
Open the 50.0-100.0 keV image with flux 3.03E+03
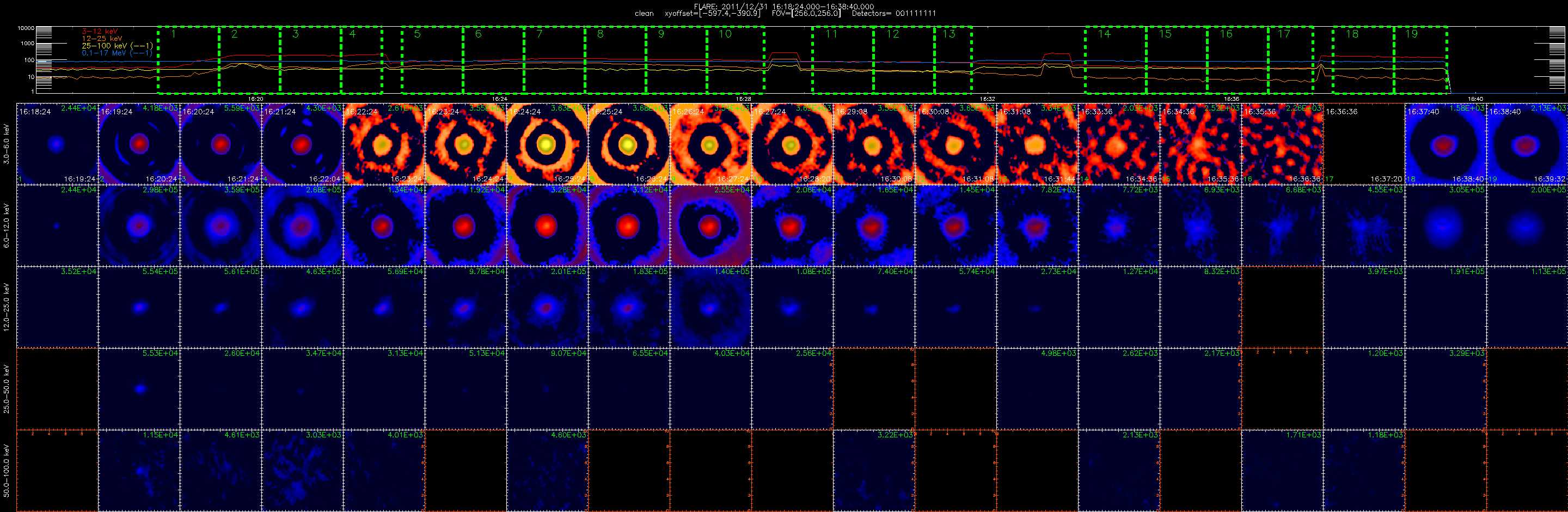[x=303, y=470]
